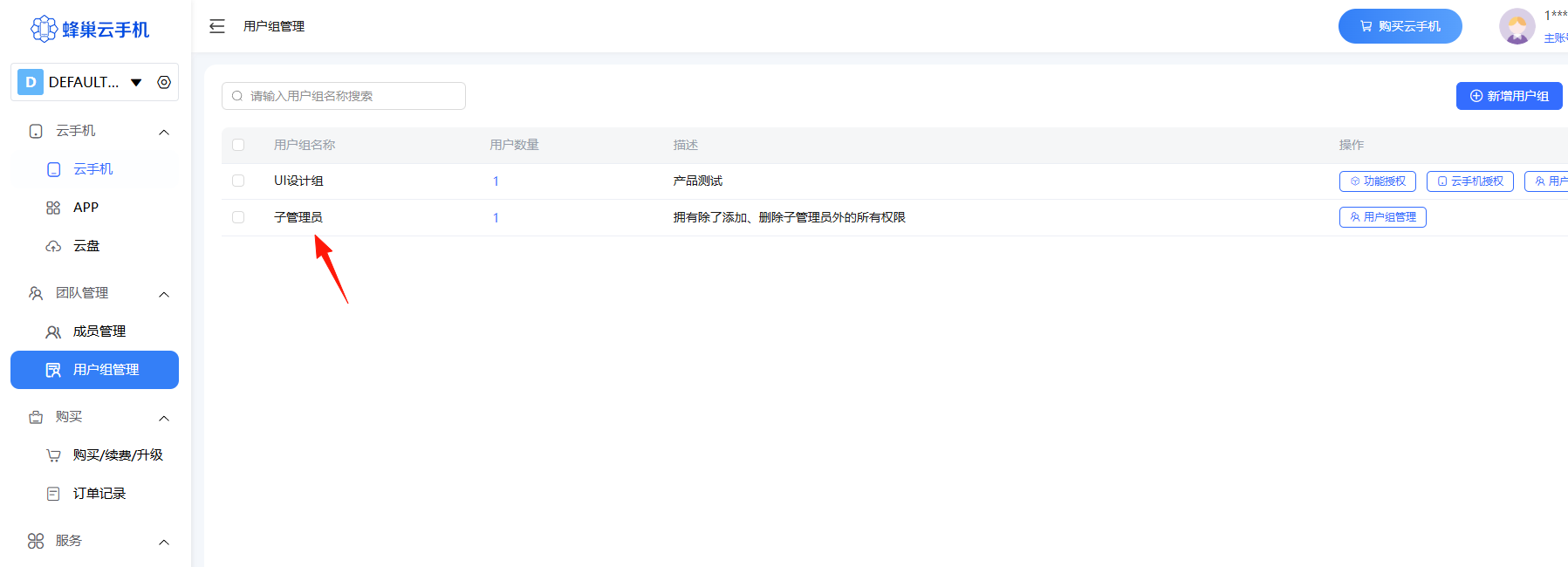Screen dimensions: 1568x567
Task: Click the 用户数量 column header
Action: [515, 145]
